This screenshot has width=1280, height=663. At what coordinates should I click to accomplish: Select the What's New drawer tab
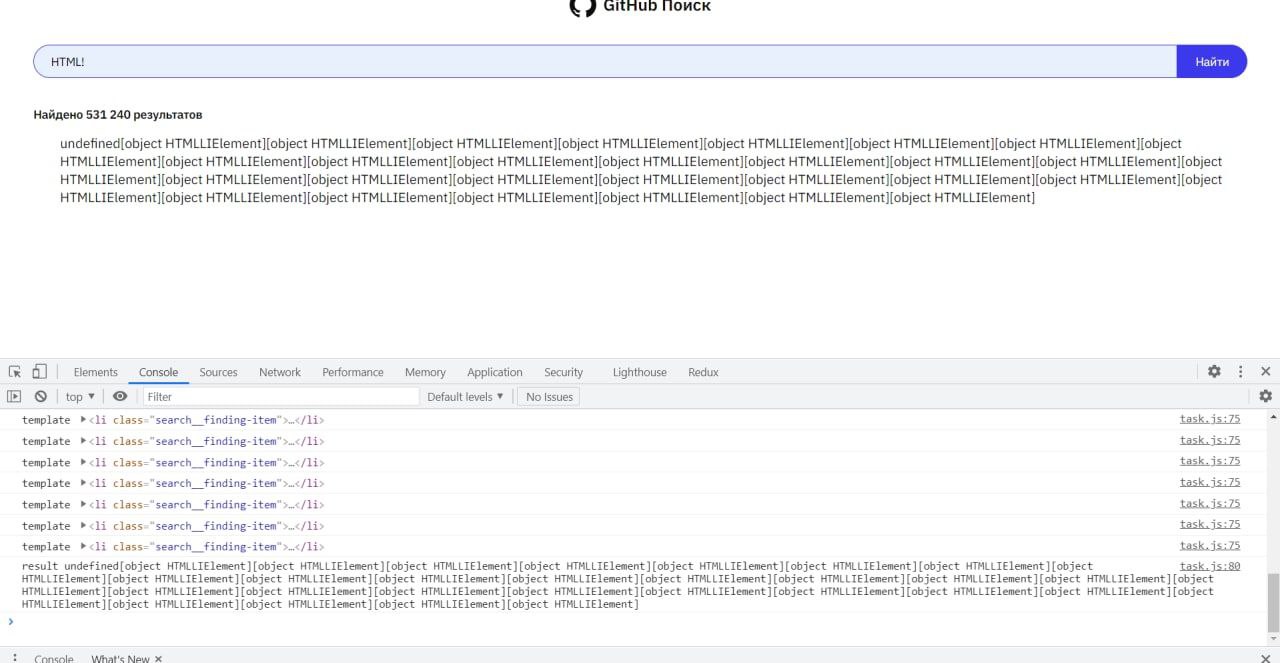tap(120, 659)
